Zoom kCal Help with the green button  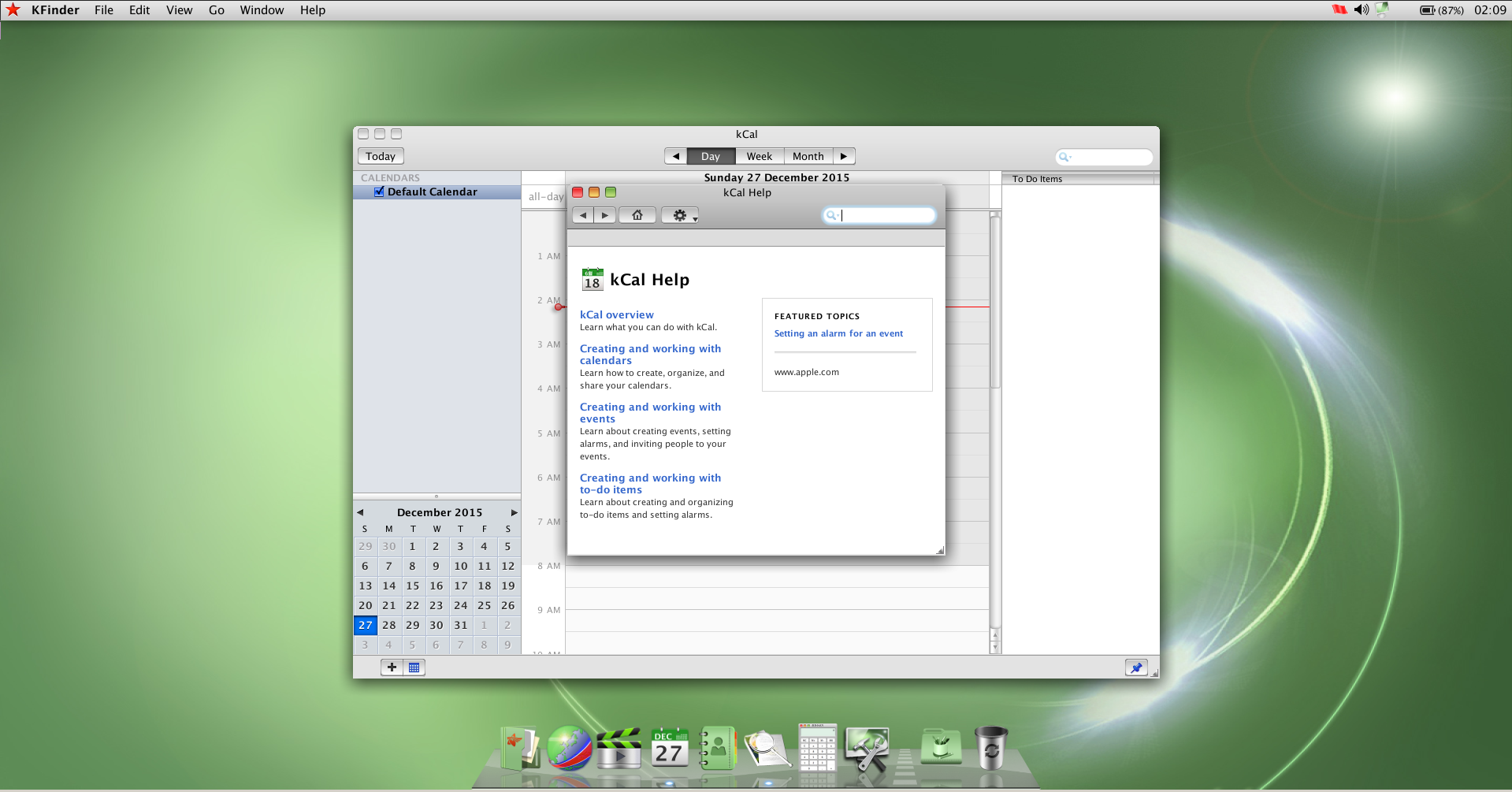tap(611, 192)
